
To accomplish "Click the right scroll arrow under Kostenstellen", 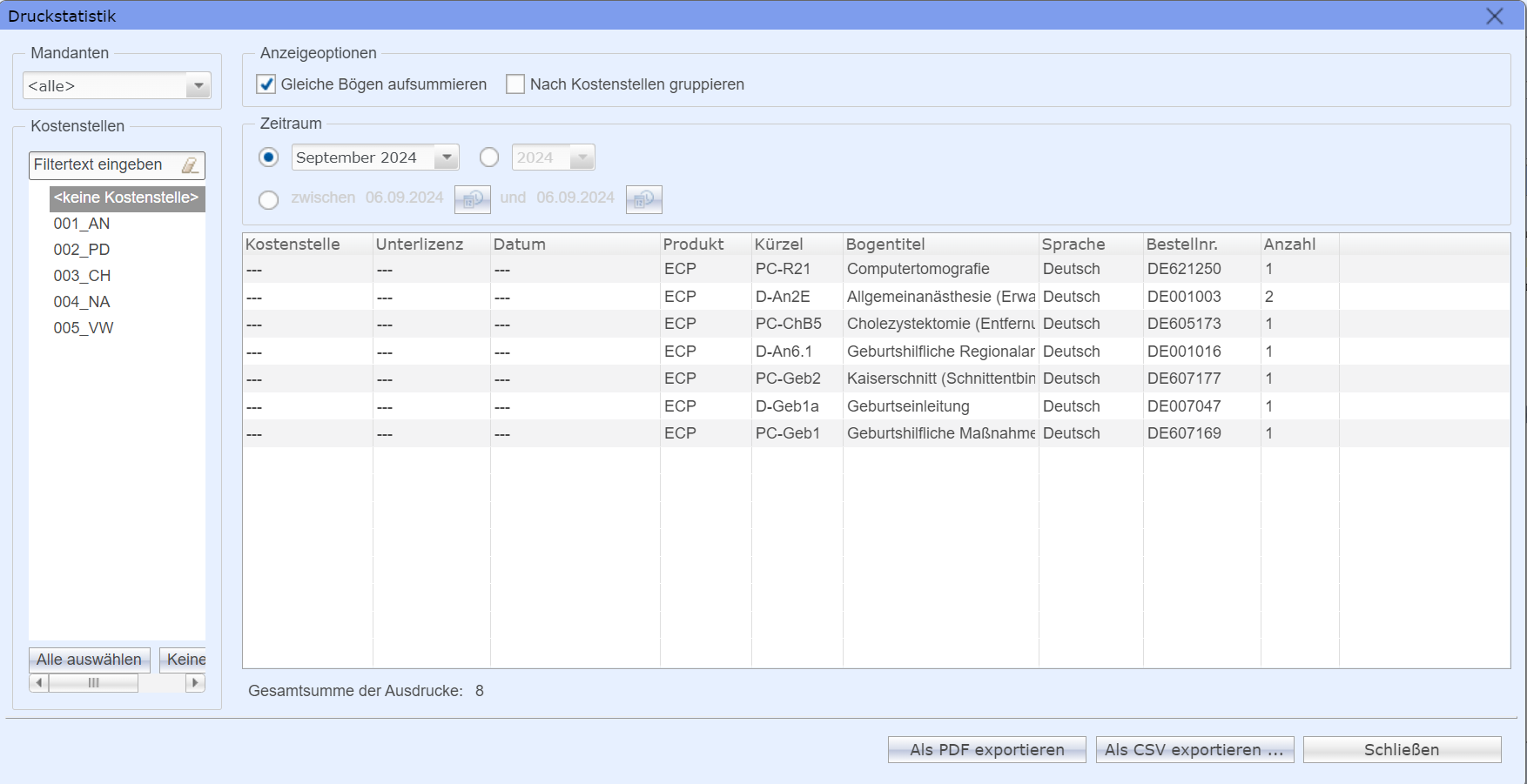I will click(196, 683).
